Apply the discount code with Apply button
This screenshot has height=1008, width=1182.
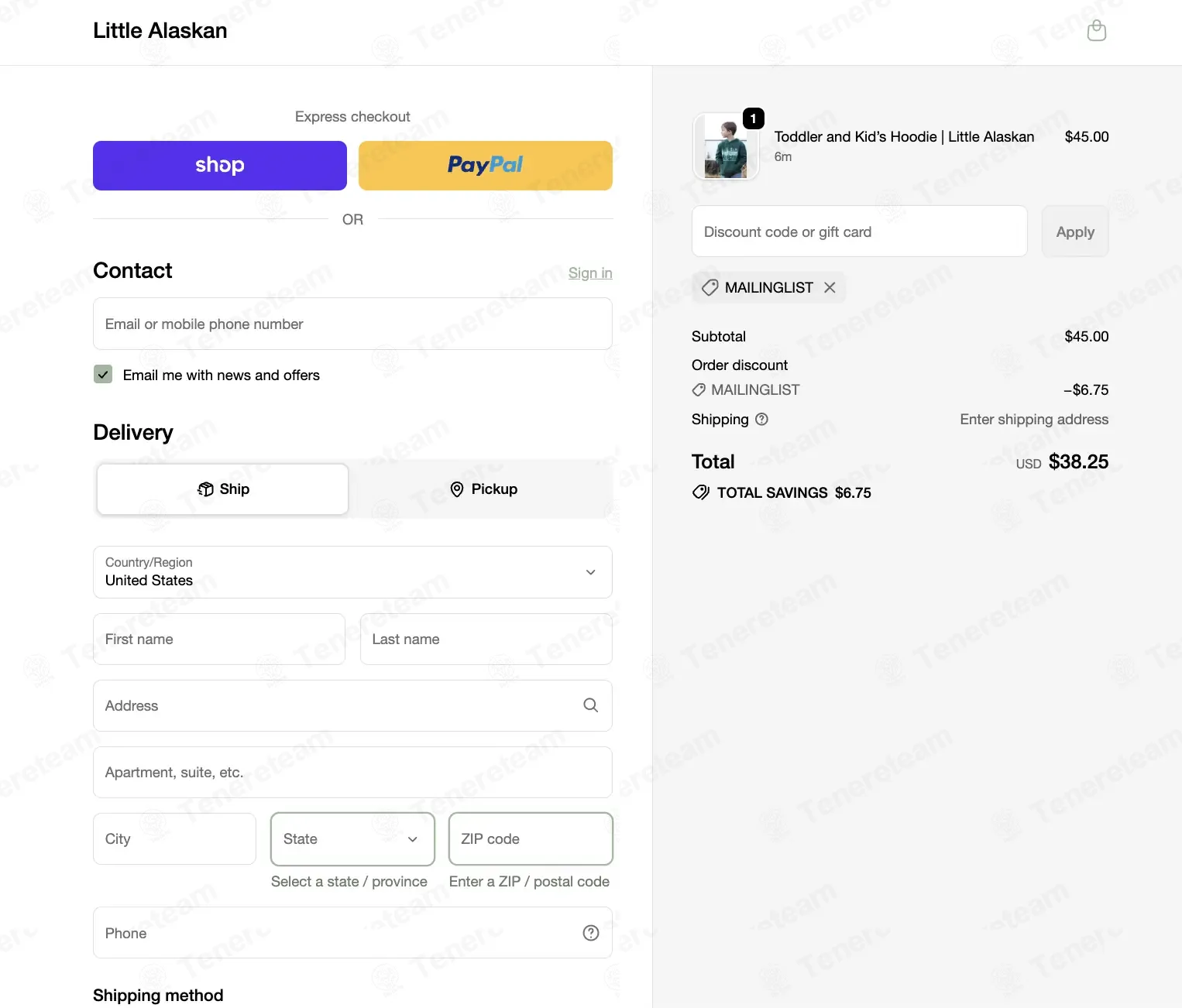[x=1075, y=231]
